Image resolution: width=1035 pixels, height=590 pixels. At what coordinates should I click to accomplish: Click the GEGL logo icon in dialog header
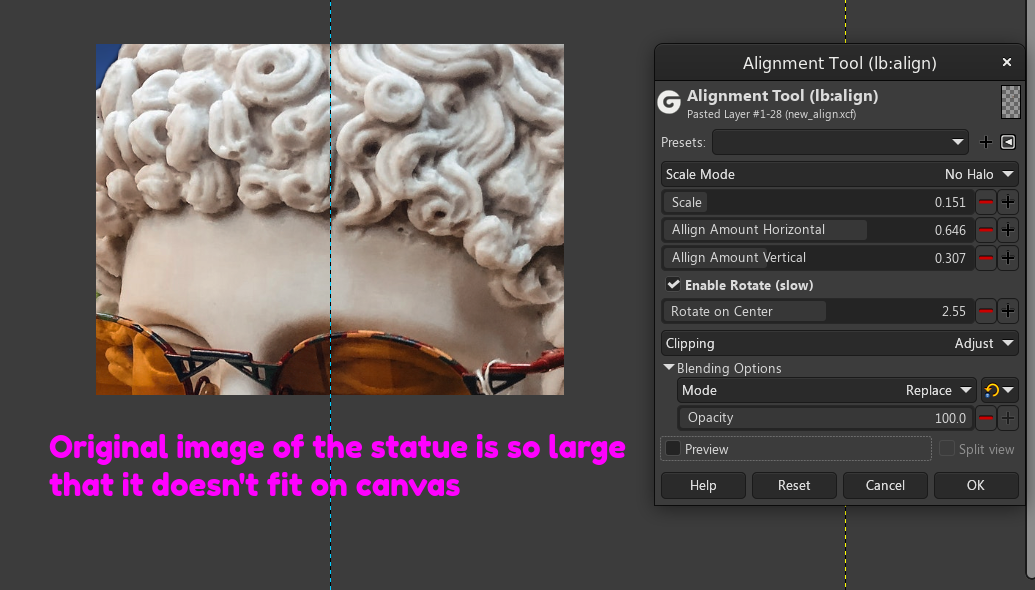click(x=669, y=102)
